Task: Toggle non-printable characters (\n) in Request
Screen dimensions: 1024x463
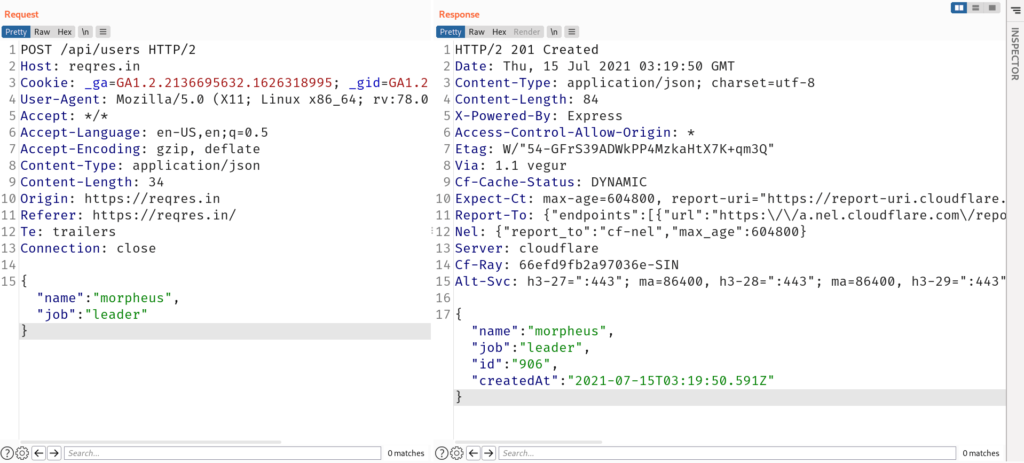Action: tap(86, 31)
